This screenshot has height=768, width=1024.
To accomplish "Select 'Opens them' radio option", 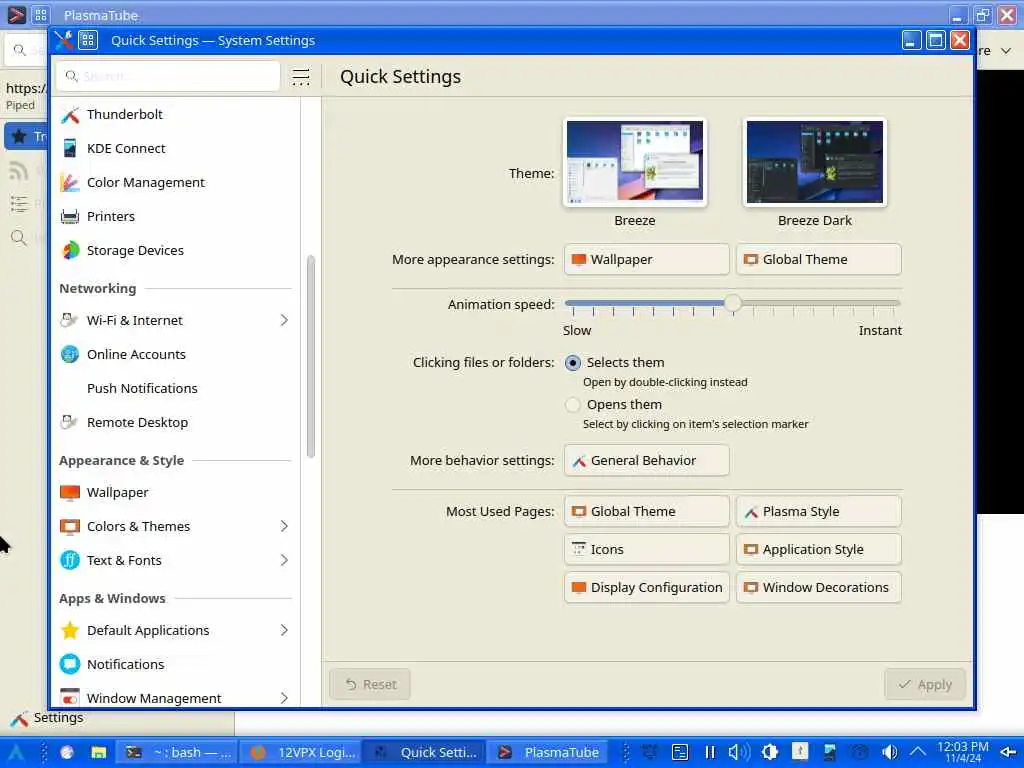I will click(573, 404).
